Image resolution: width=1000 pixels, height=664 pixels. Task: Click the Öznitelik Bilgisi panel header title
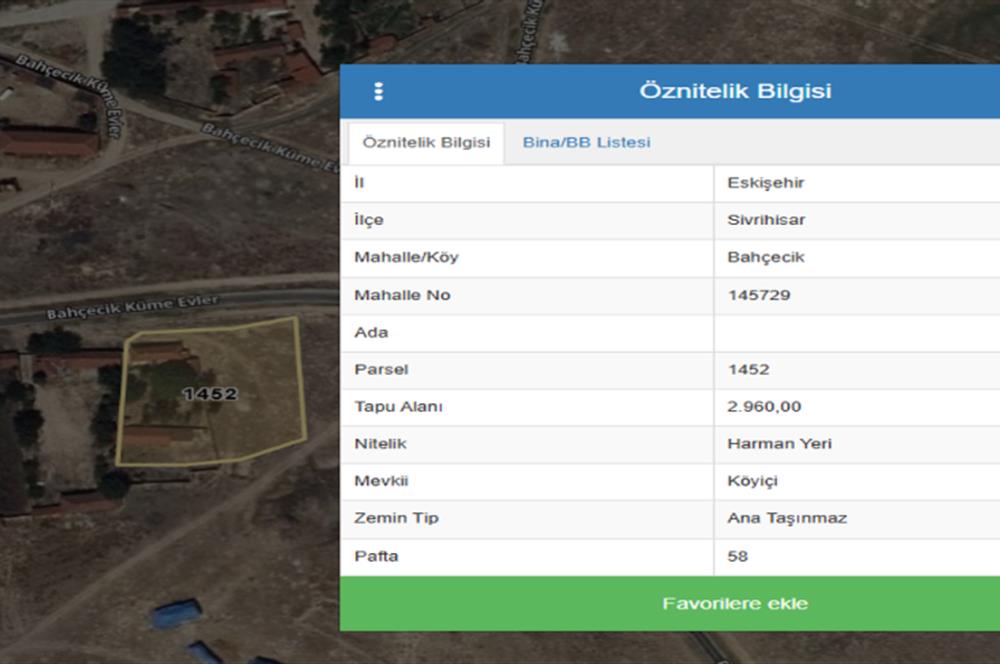(x=735, y=92)
